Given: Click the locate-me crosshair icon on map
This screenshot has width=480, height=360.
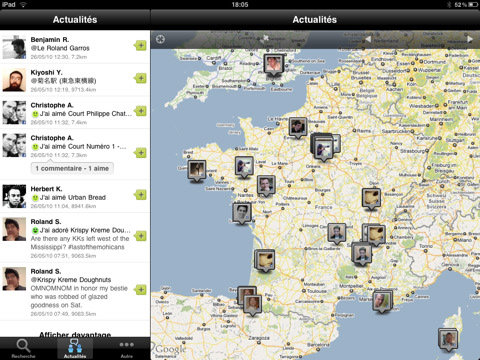Looking at the screenshot, I should click(161, 39).
